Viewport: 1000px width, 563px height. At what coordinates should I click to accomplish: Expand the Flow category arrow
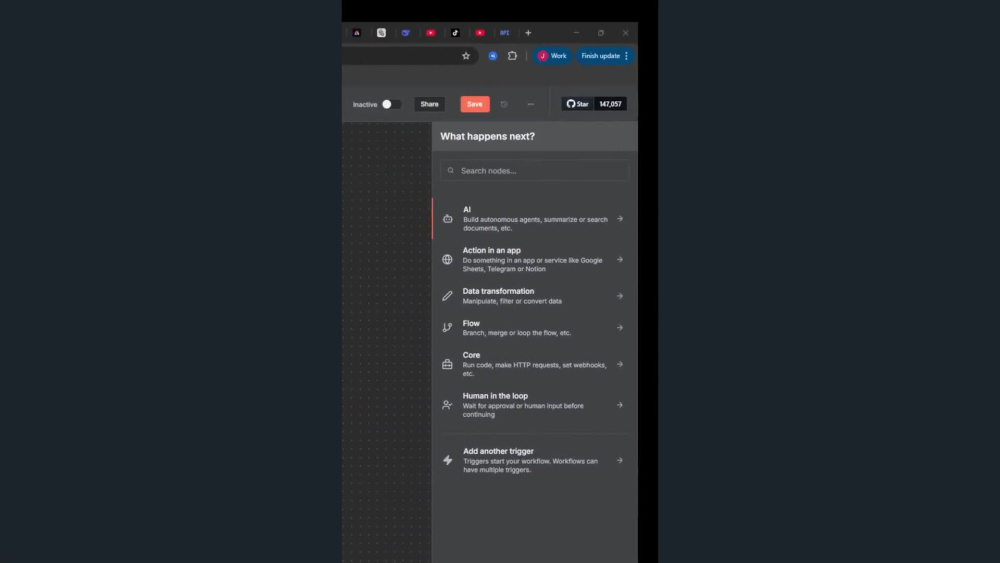[x=620, y=328]
